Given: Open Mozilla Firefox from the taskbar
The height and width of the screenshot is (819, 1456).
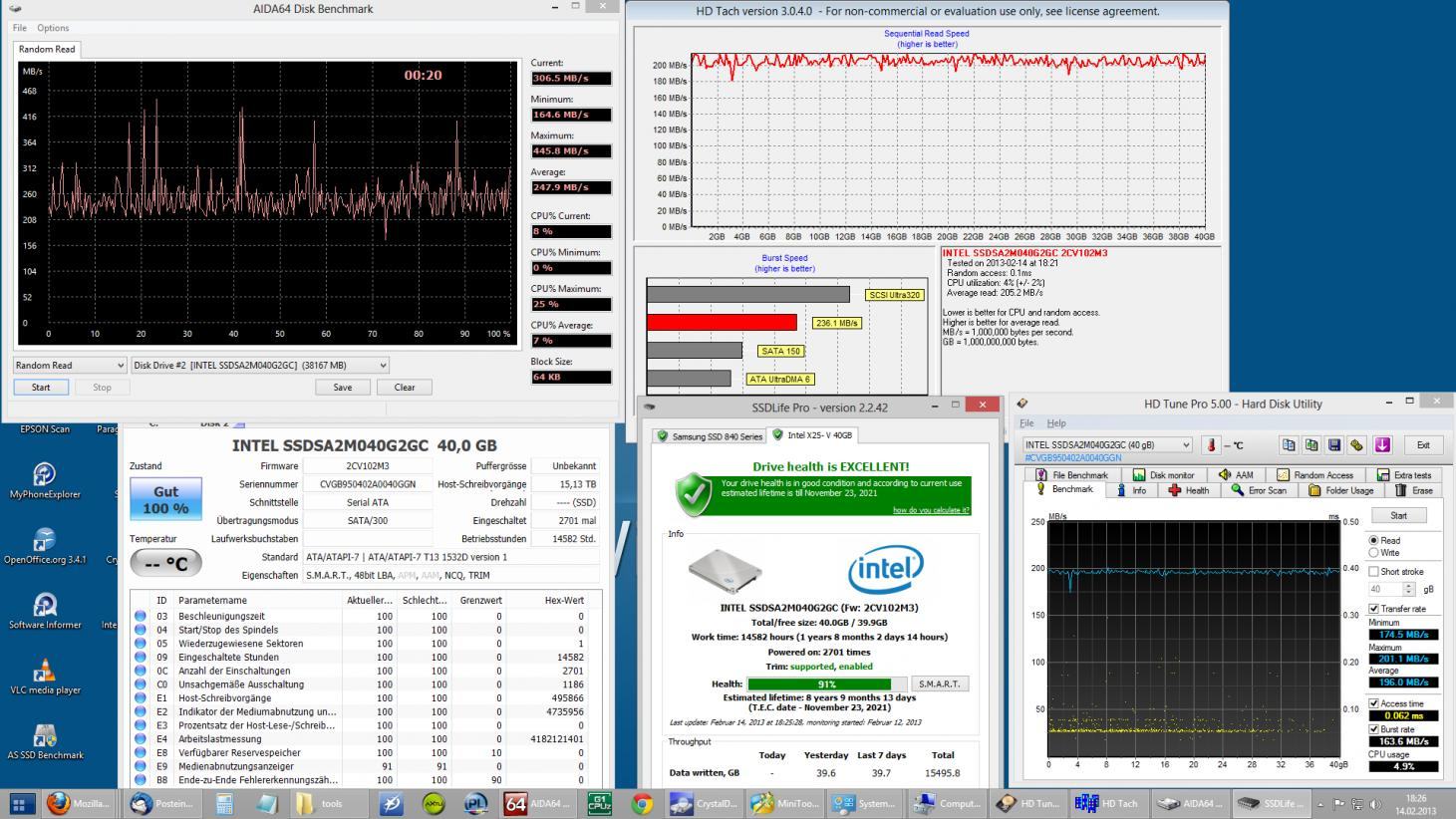Looking at the screenshot, I should tap(78, 803).
